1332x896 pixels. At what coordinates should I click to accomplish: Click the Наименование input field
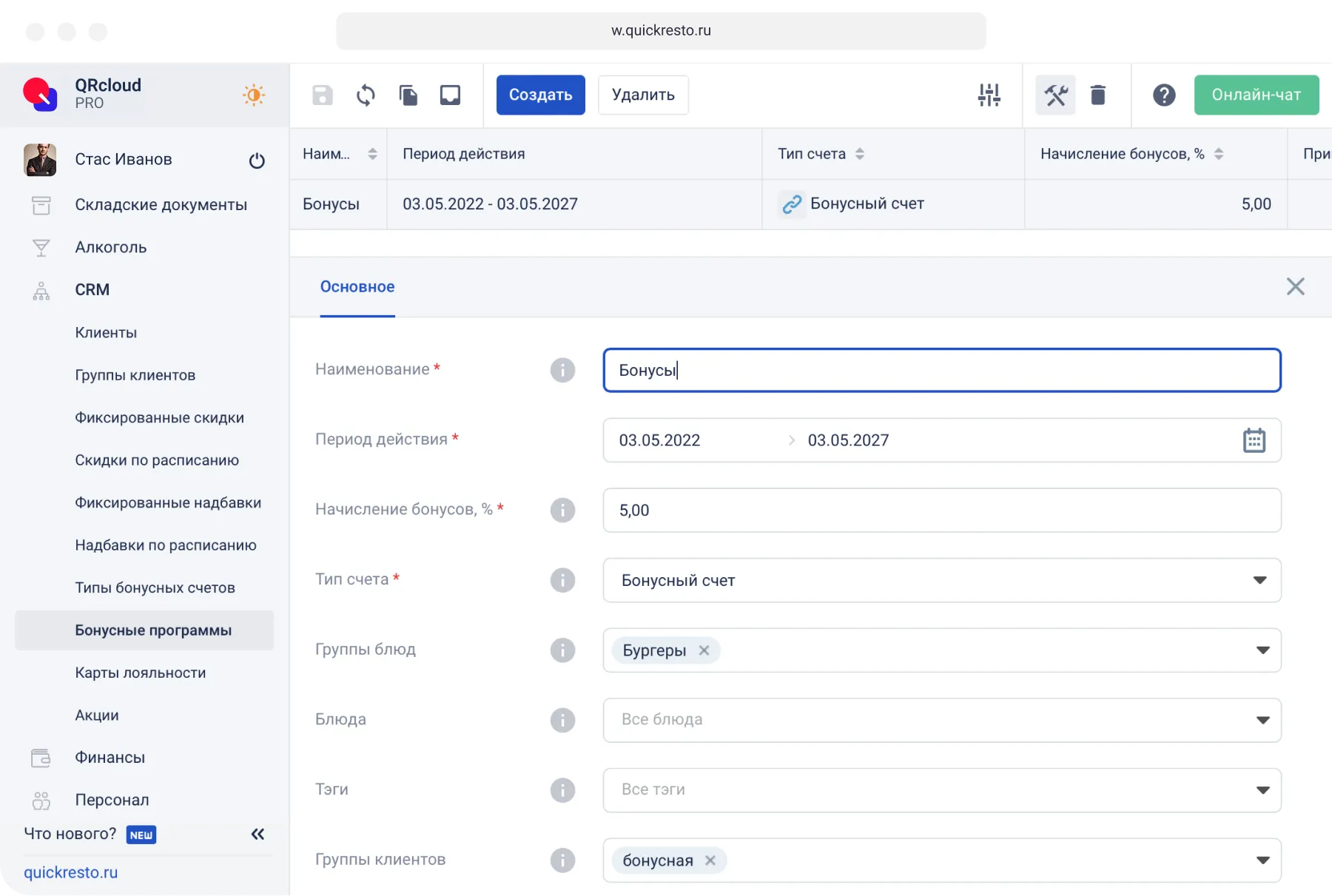(x=941, y=370)
